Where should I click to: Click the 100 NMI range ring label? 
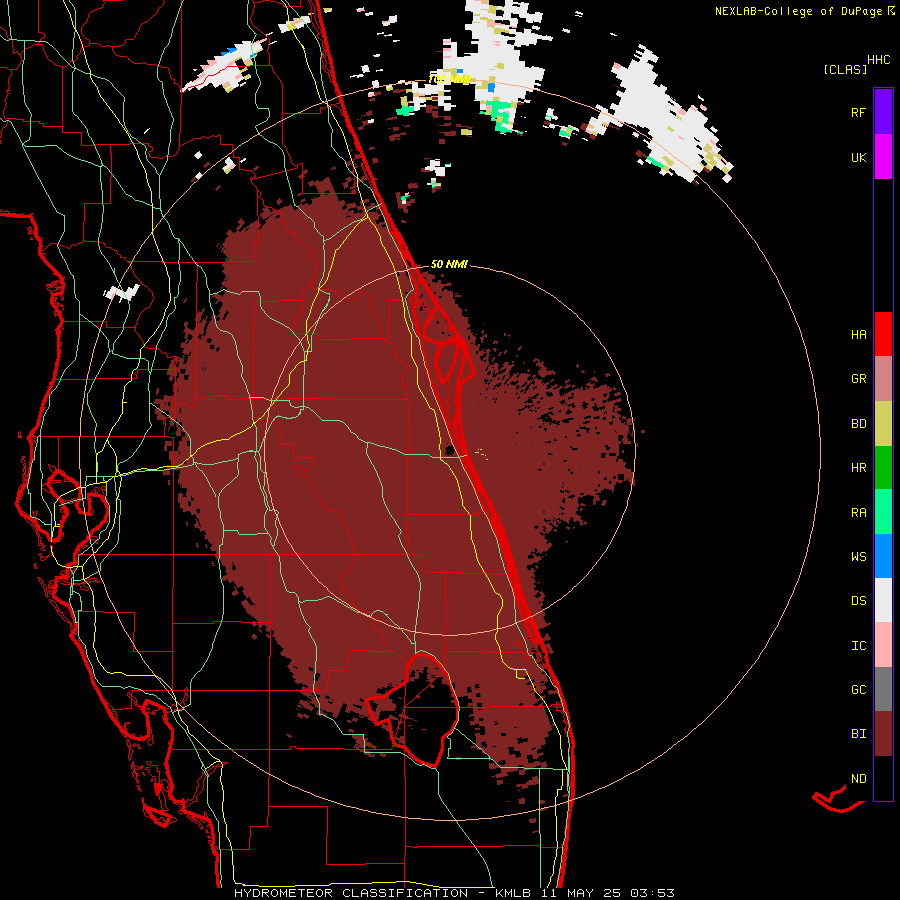pyautogui.click(x=449, y=79)
